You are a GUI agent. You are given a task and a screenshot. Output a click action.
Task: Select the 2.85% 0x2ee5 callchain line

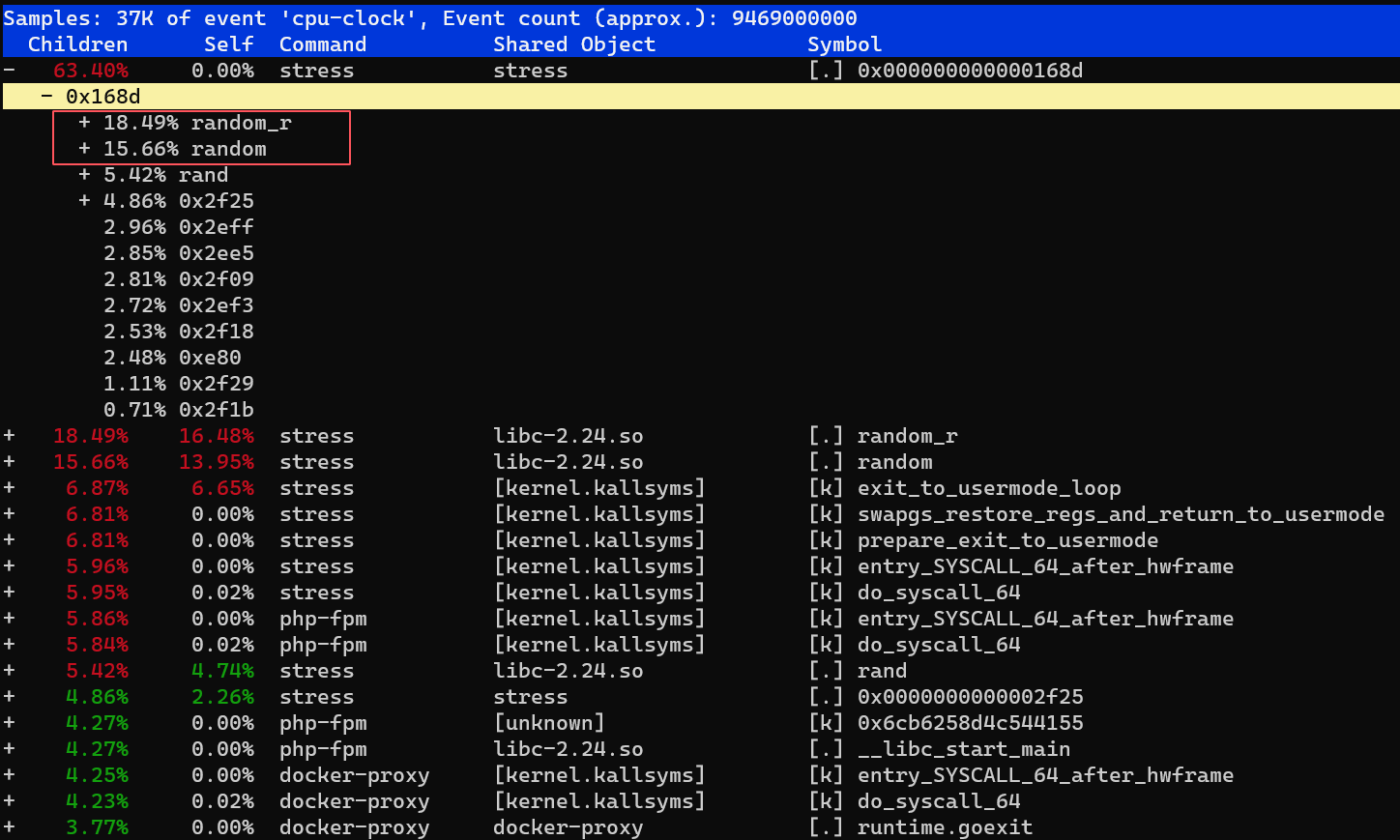pos(179,253)
